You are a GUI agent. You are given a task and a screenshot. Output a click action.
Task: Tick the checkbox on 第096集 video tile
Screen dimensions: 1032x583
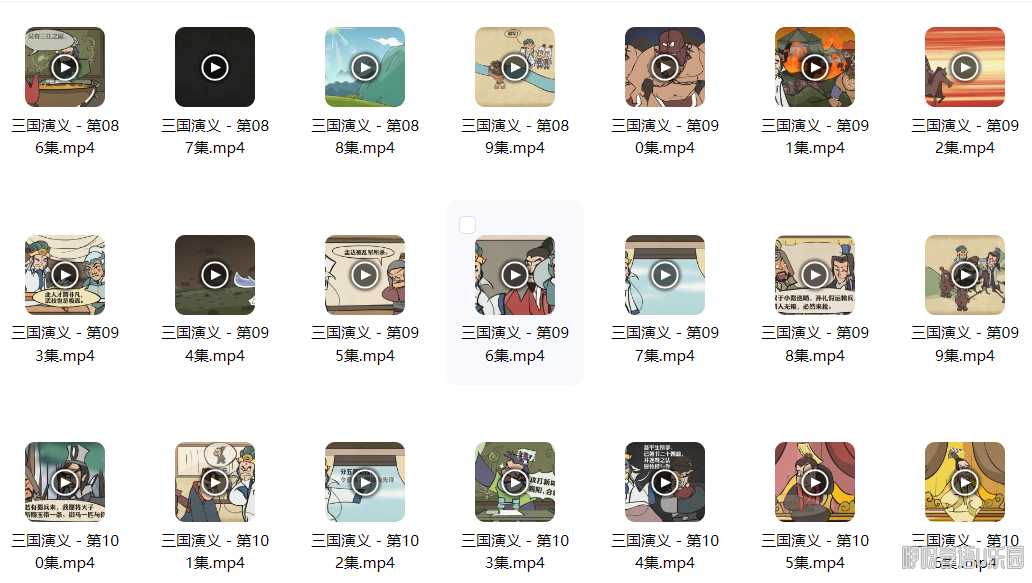coord(467,225)
